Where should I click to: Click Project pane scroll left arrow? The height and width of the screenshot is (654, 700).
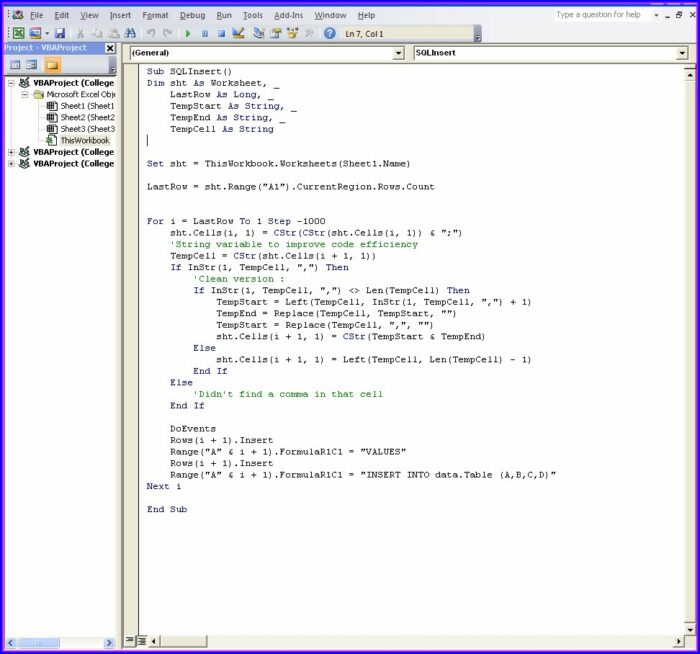click(x=11, y=643)
